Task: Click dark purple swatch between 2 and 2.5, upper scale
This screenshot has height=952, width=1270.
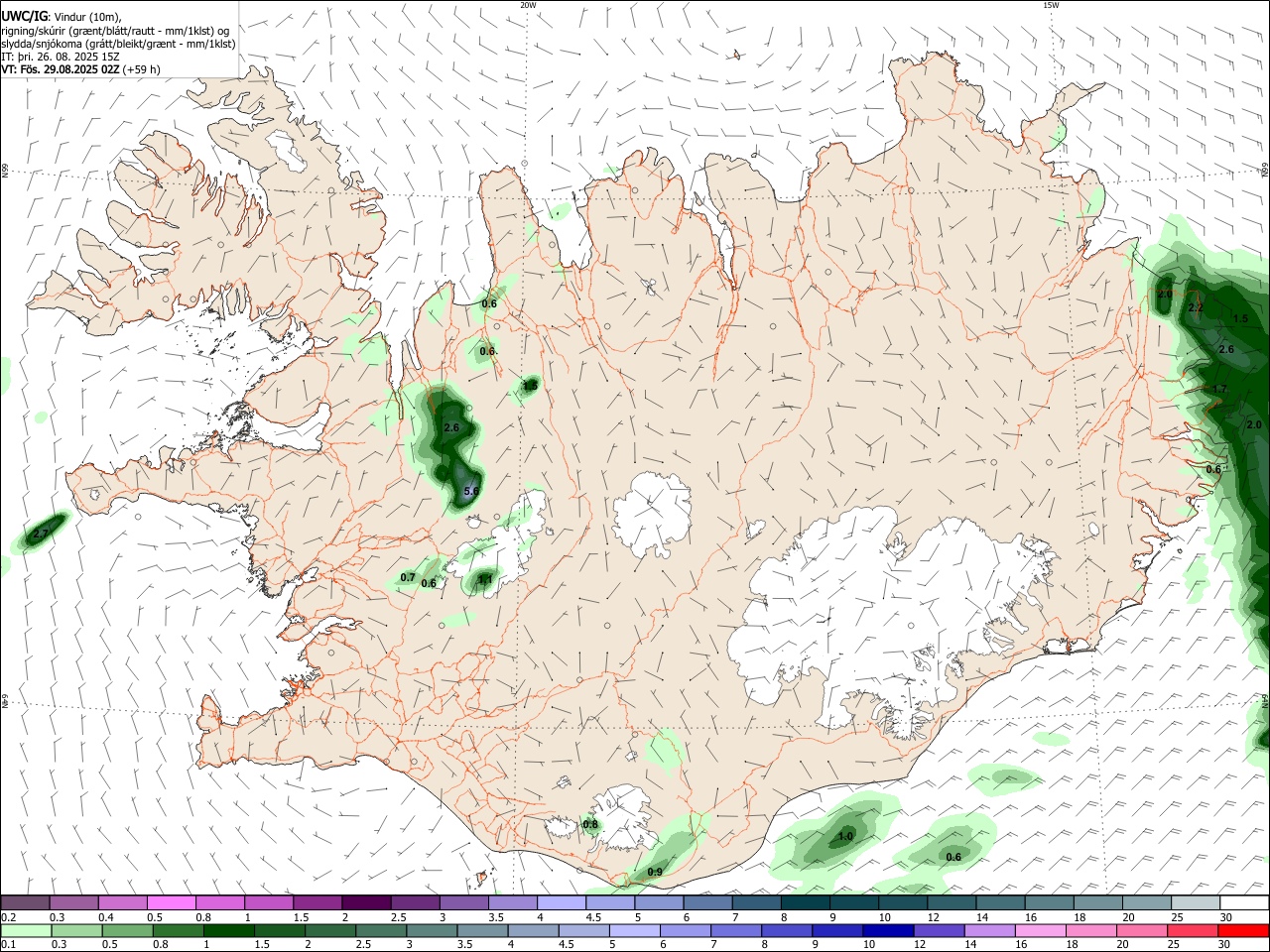Action: click(365, 902)
